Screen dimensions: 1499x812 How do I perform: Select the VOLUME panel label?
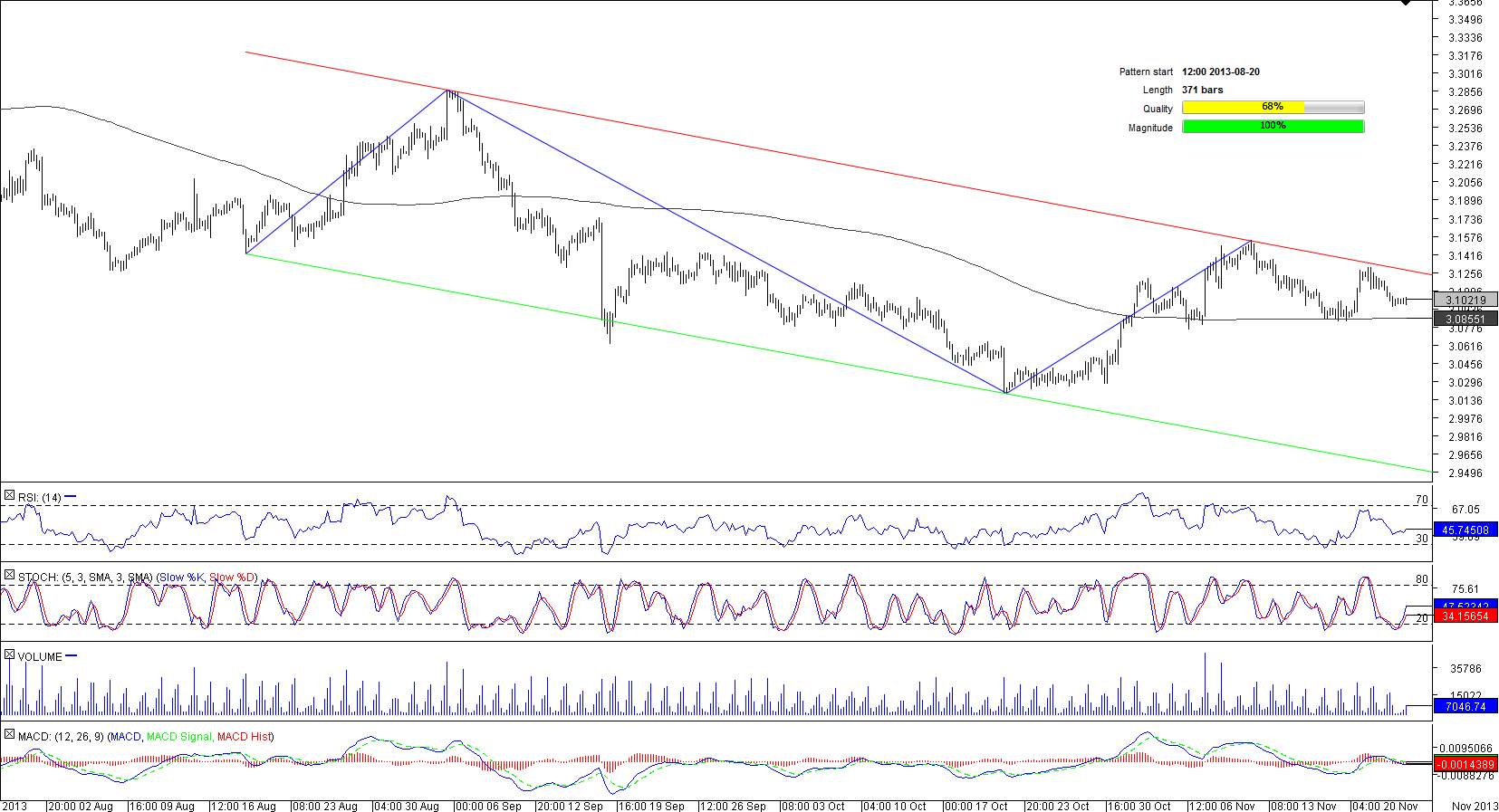pyautogui.click(x=40, y=657)
